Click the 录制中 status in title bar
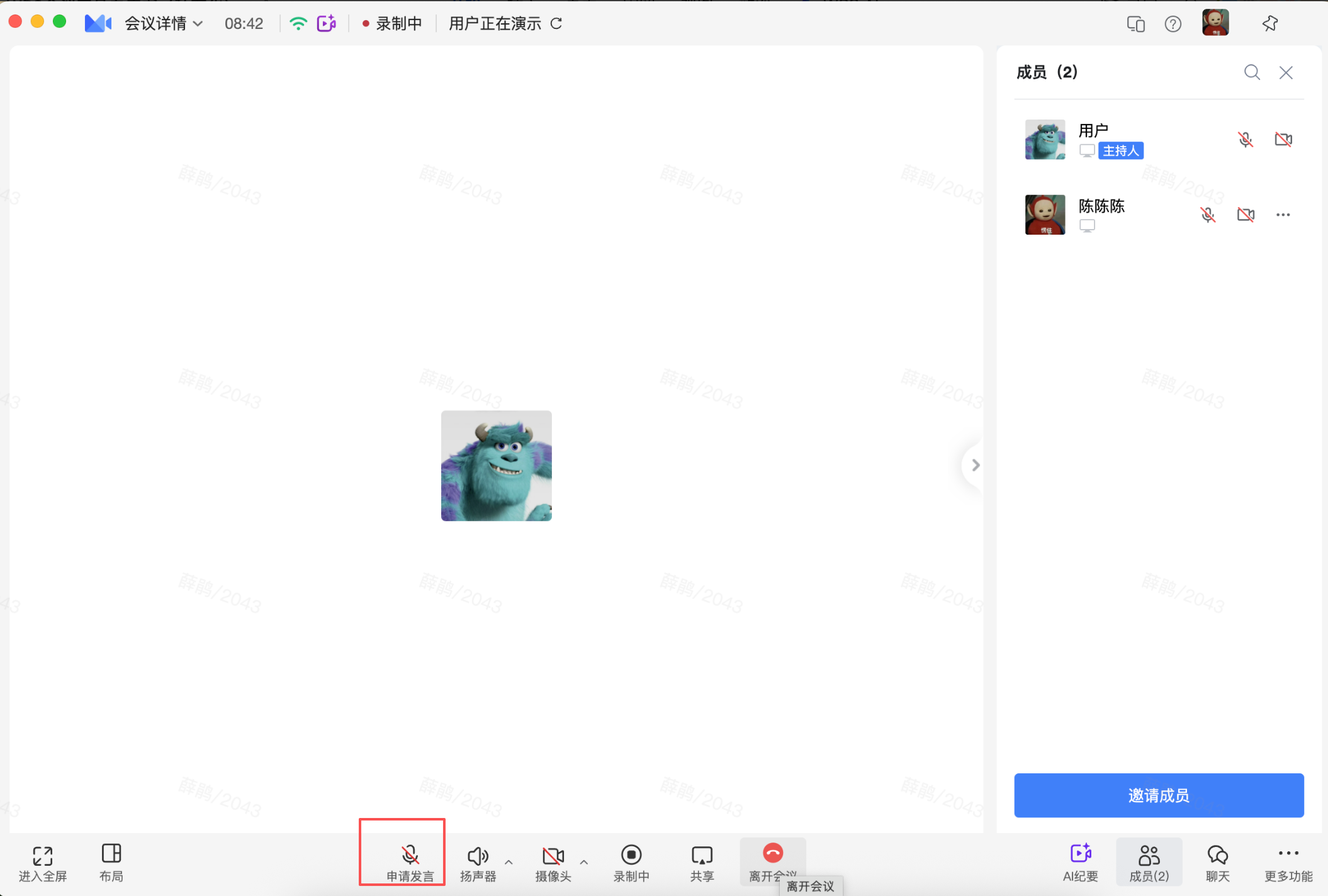The image size is (1328, 896). pos(392,24)
